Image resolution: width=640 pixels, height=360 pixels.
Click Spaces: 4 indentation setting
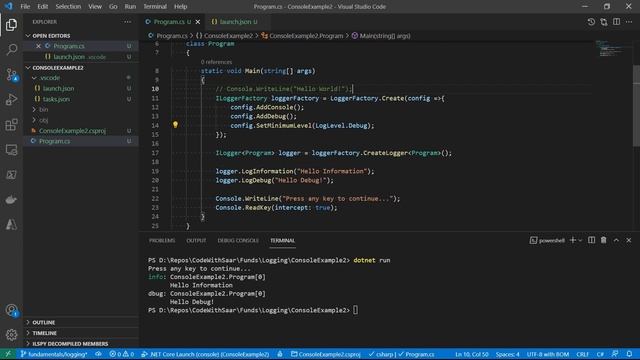click(x=508, y=354)
